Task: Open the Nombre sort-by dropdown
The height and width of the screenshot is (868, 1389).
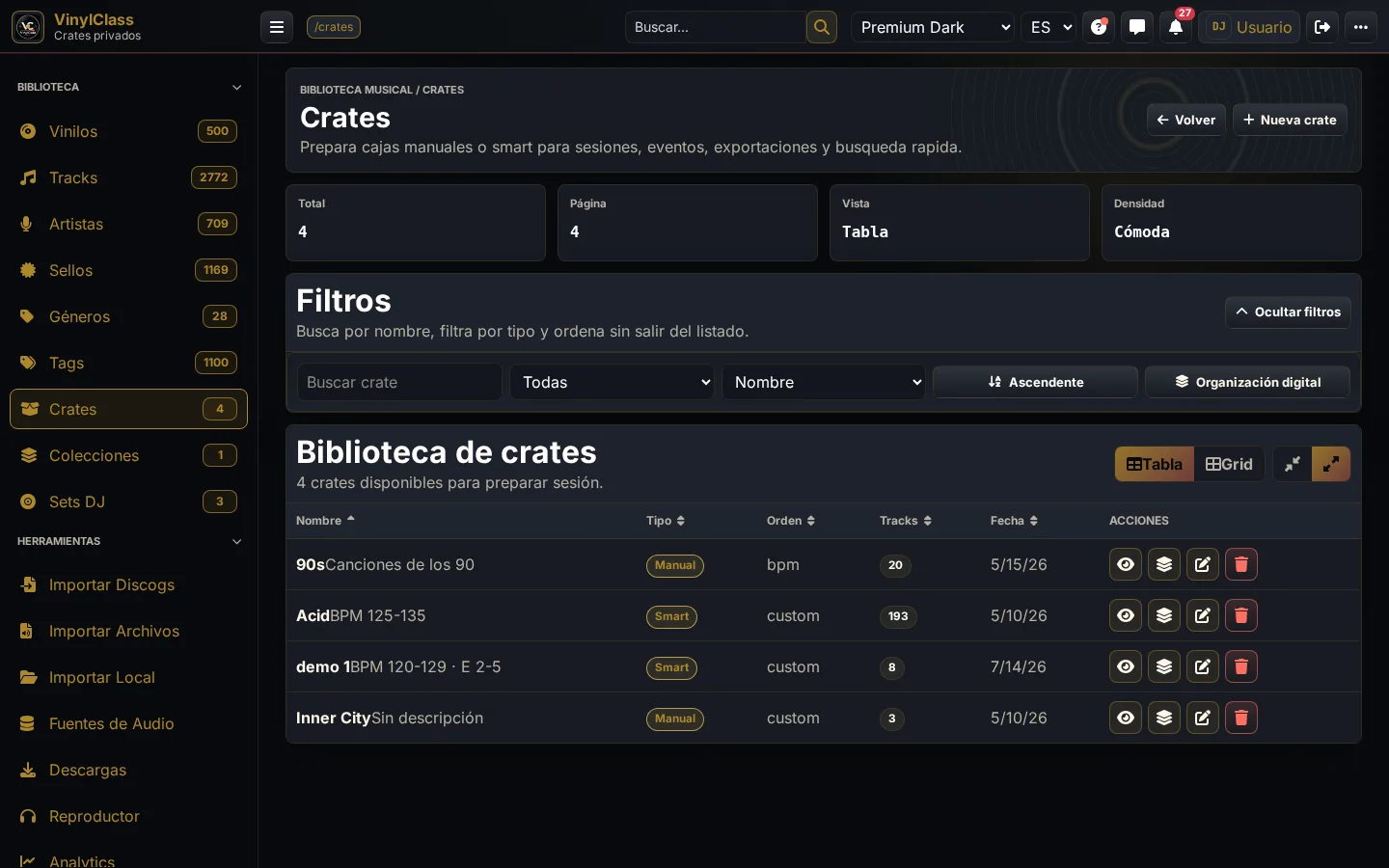Action: [824, 382]
